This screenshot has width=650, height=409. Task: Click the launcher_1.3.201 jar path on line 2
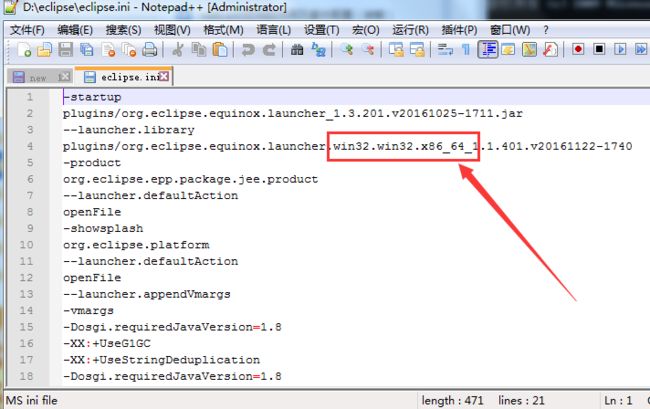[x=293, y=113]
